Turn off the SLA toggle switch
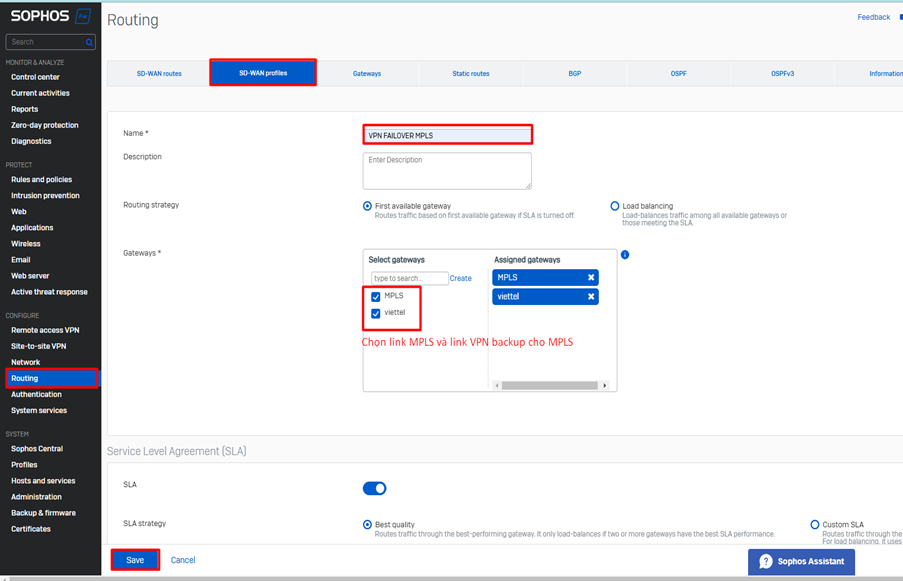Image resolution: width=903 pixels, height=581 pixels. [x=374, y=488]
